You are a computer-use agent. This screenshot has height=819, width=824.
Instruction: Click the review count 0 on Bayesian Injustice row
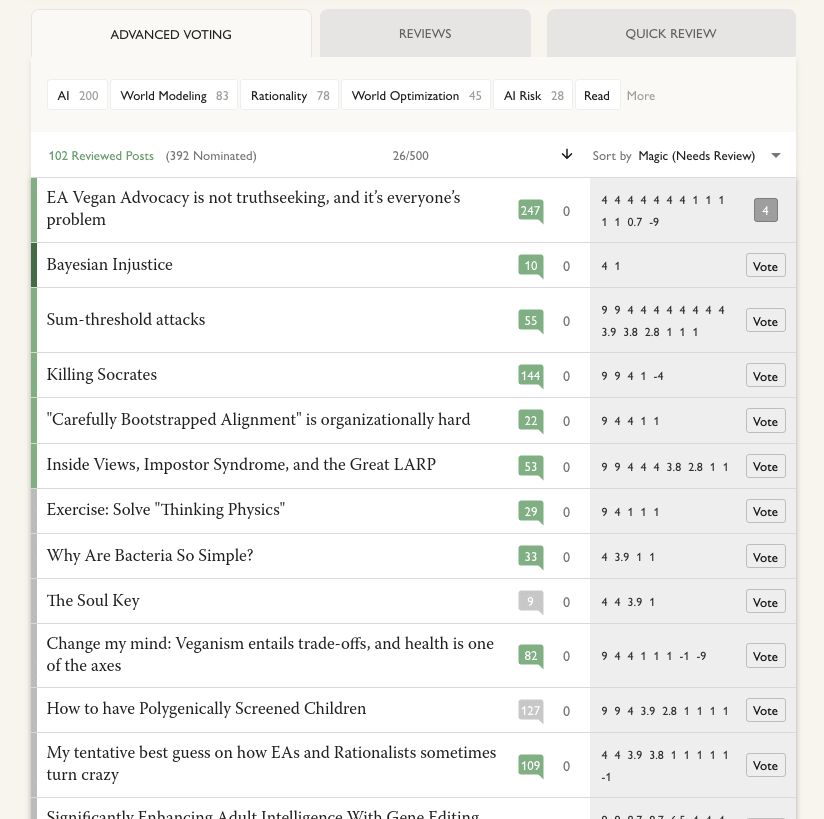point(566,266)
